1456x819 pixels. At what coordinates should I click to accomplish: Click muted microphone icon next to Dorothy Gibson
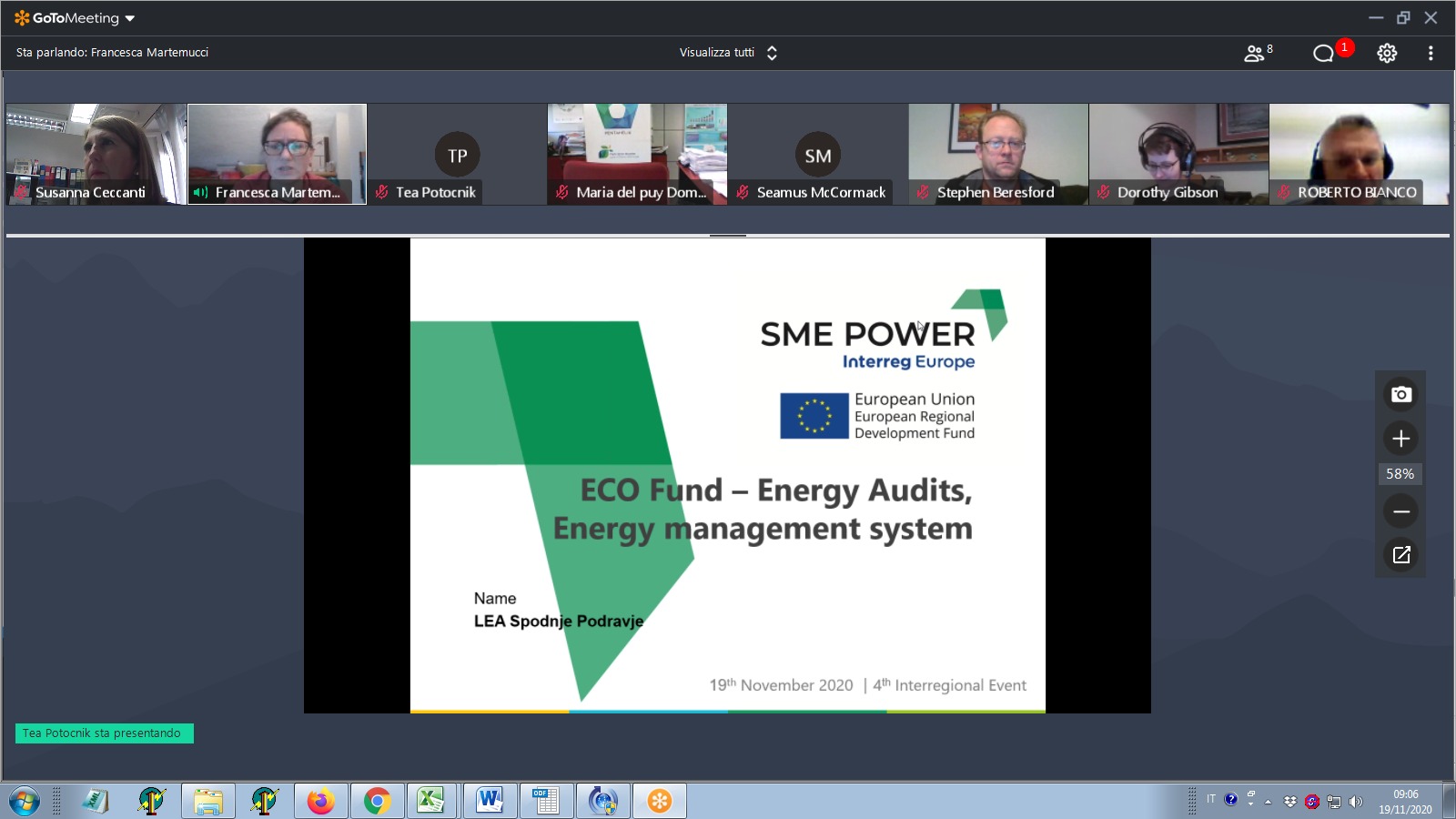1103,192
